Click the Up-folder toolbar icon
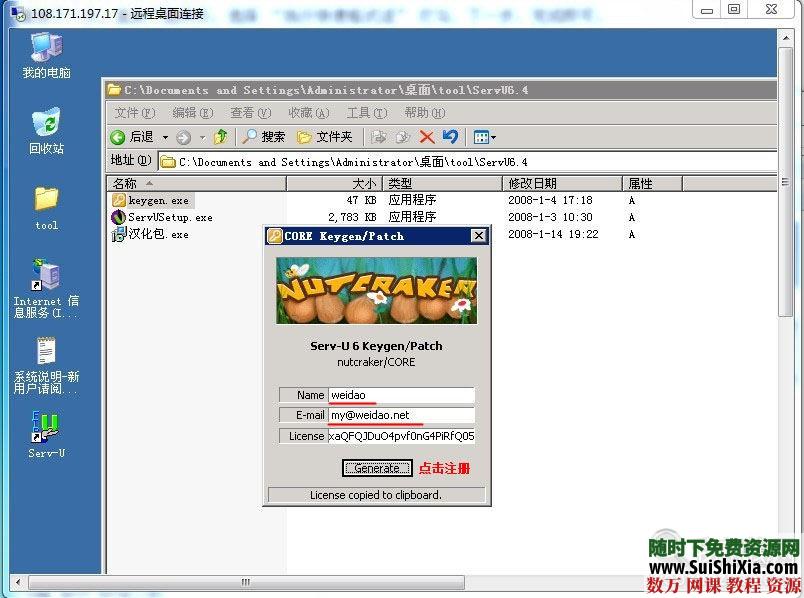Image resolution: width=804 pixels, height=598 pixels. (223, 137)
